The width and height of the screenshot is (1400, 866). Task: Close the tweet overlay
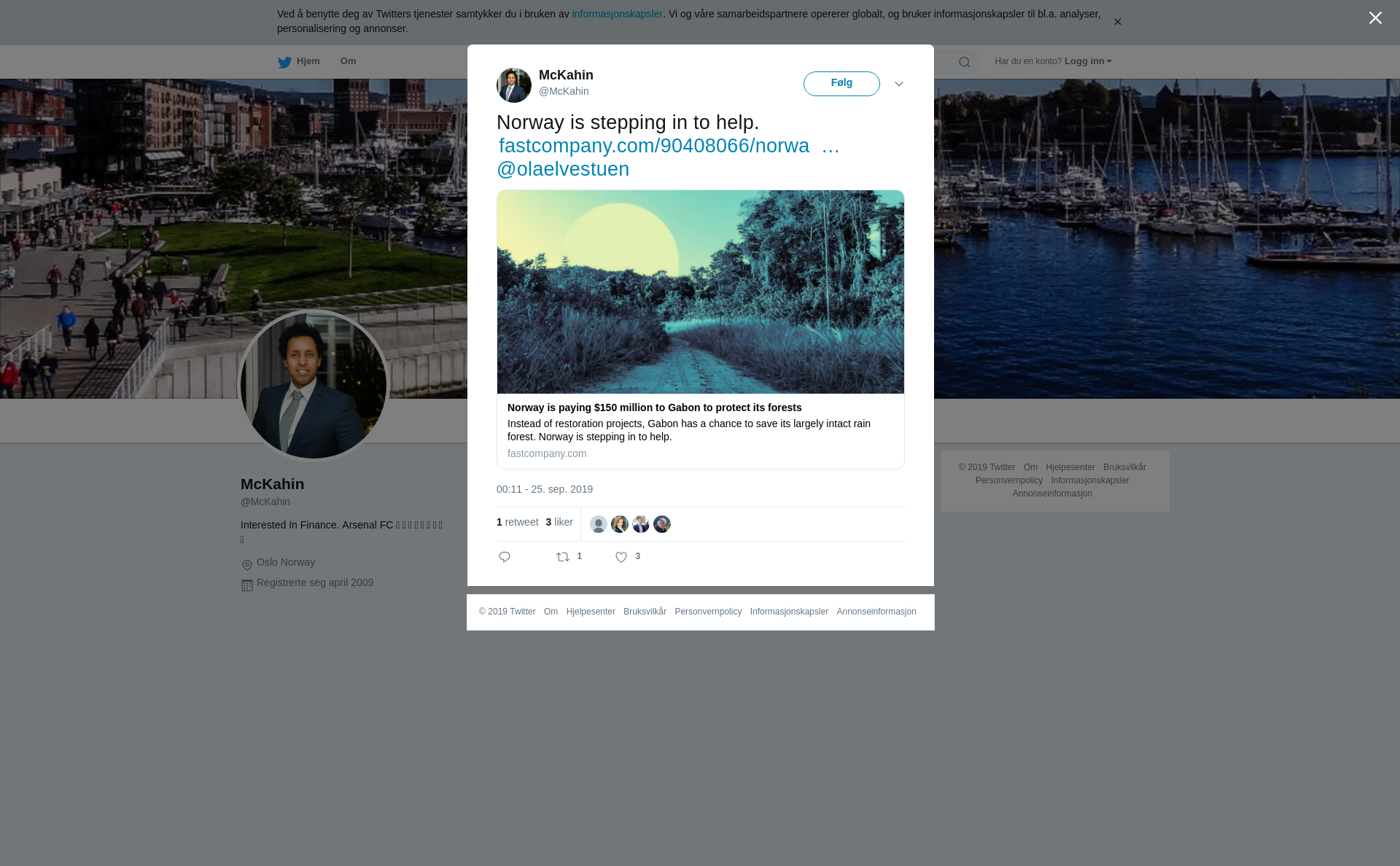(1375, 17)
